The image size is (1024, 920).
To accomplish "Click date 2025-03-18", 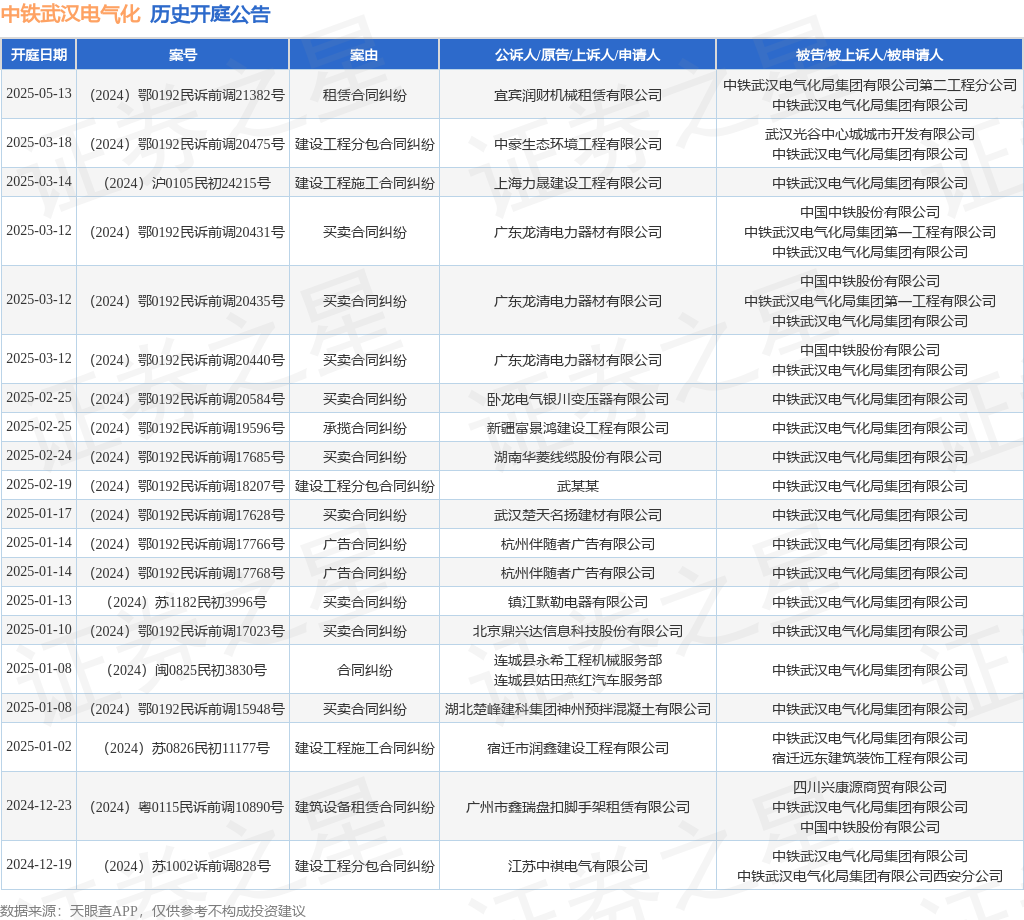I will tap(39, 143).
